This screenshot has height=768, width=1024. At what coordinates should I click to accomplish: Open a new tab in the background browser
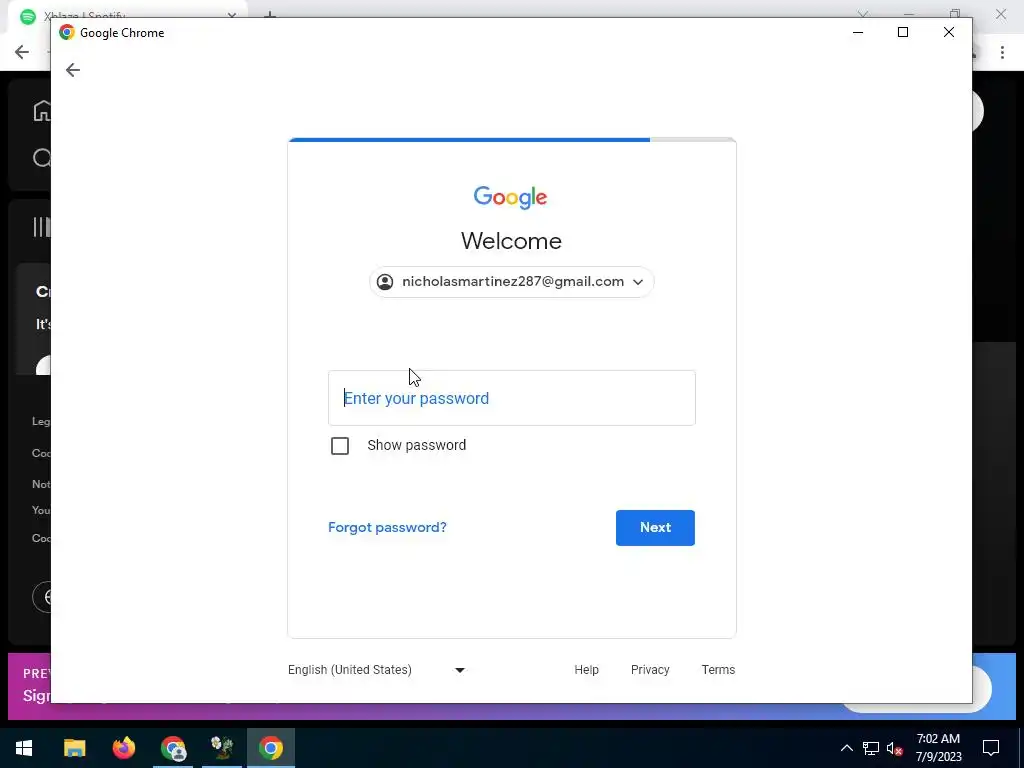coord(270,14)
